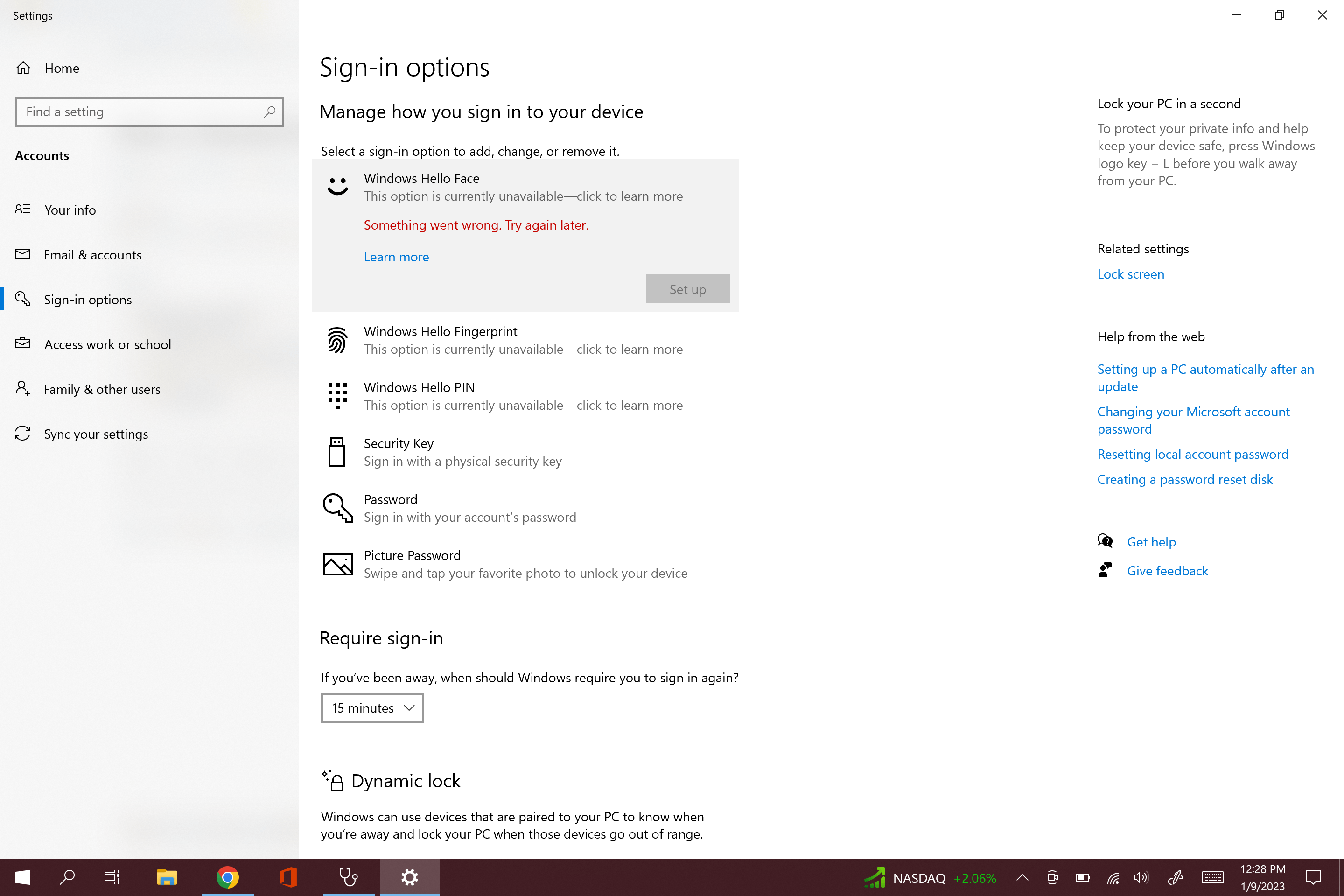Go to Email & accounts section

[92, 255]
